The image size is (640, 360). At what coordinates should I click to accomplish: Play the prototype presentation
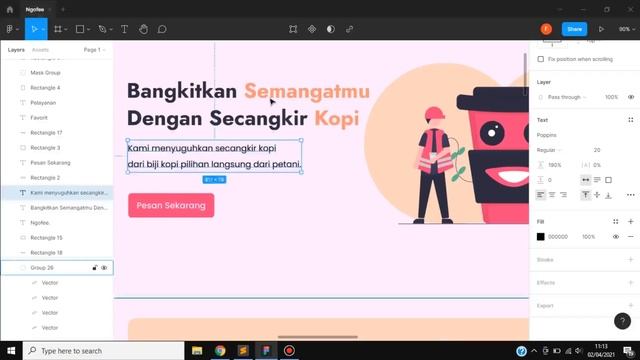point(601,29)
